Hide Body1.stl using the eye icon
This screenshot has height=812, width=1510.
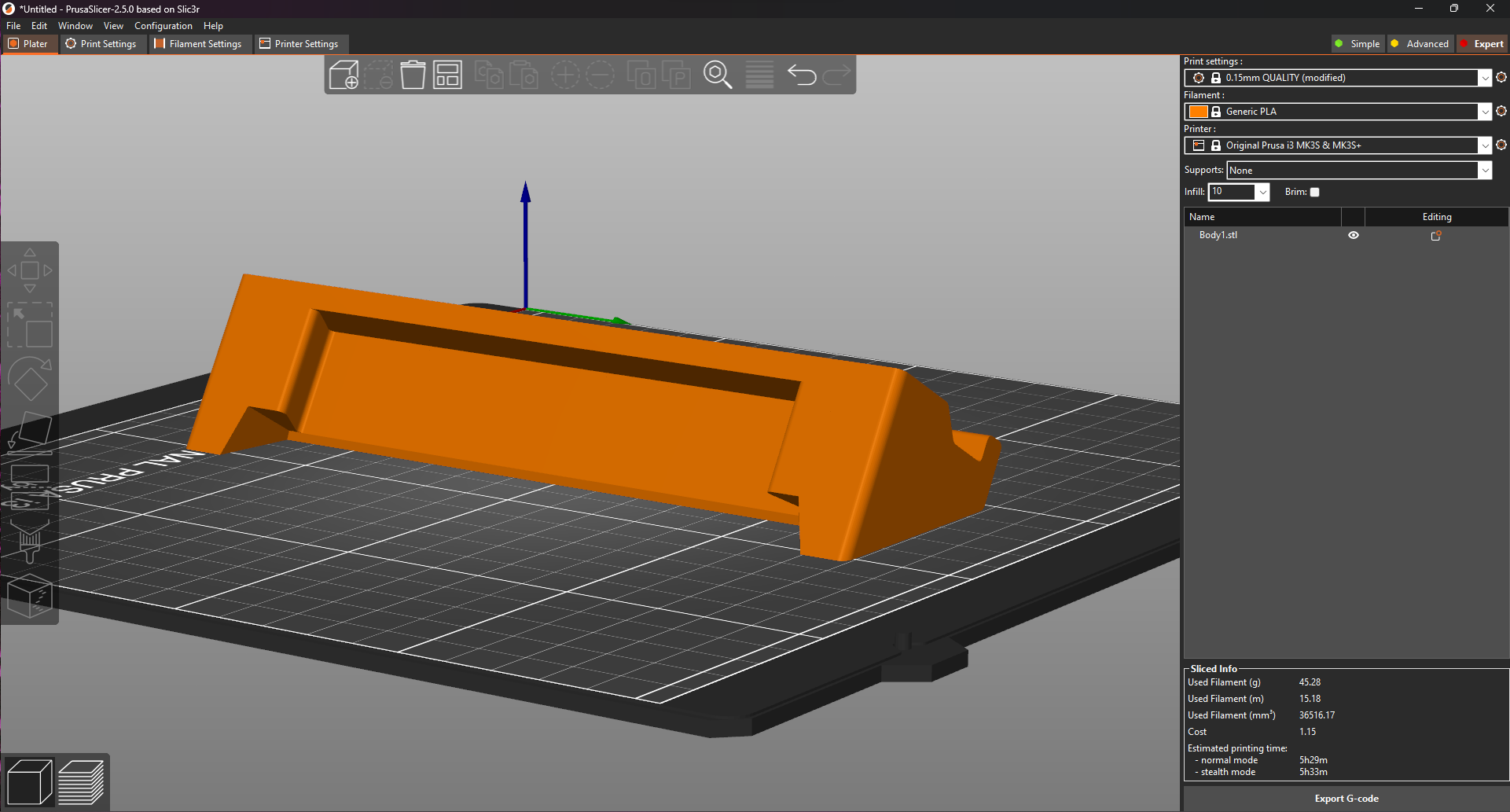pos(1353,235)
